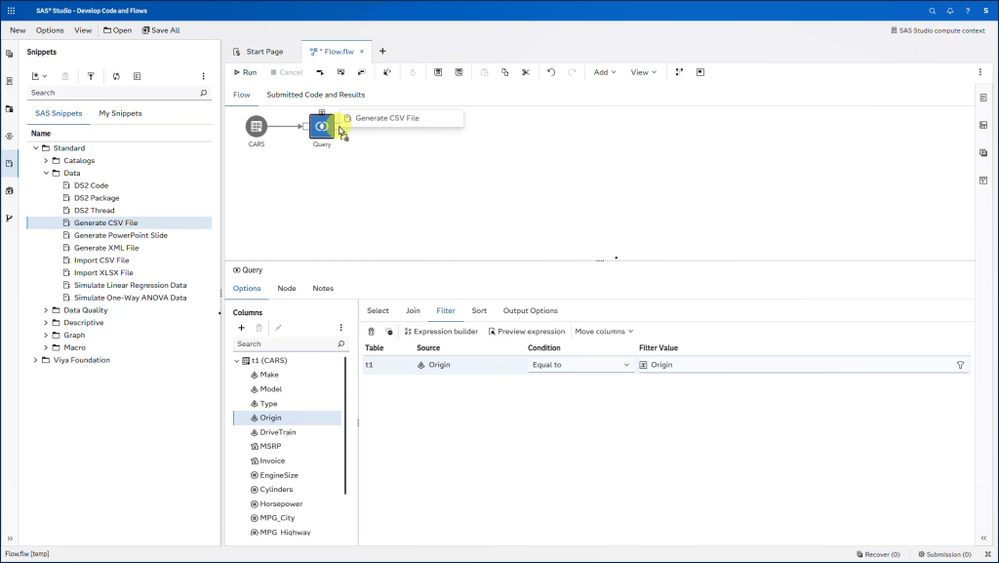Click the arrange nodes icon beside View
Viewport: 999px width, 563px height.
pyautogui.click(x=679, y=72)
